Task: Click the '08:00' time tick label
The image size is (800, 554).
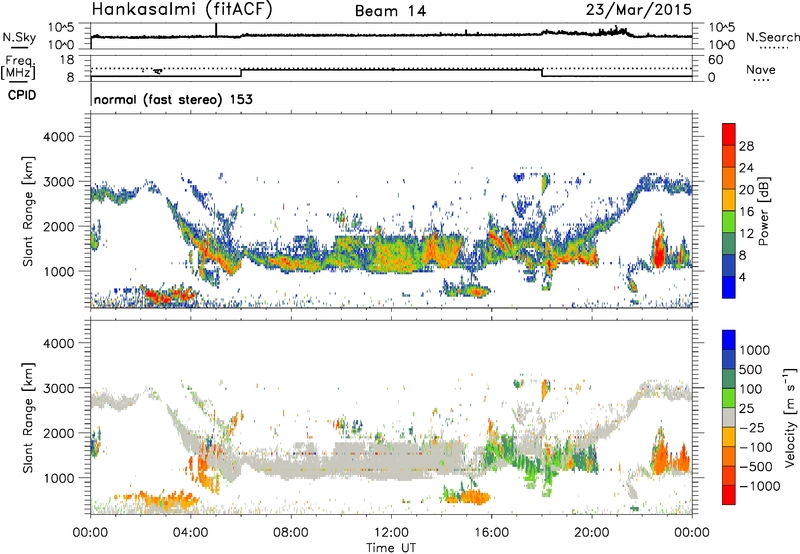Action: pos(291,533)
